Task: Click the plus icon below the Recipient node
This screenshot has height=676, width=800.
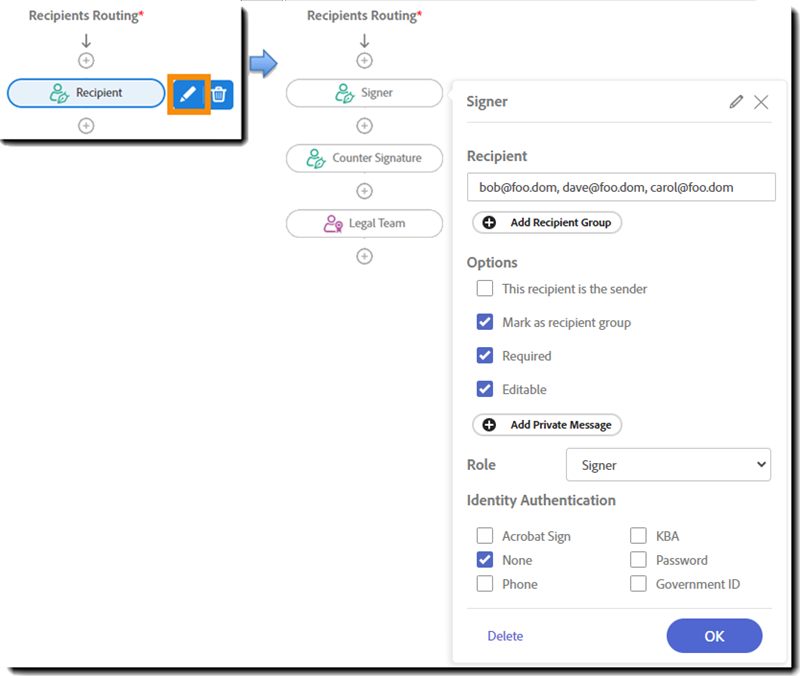Action: click(86, 126)
